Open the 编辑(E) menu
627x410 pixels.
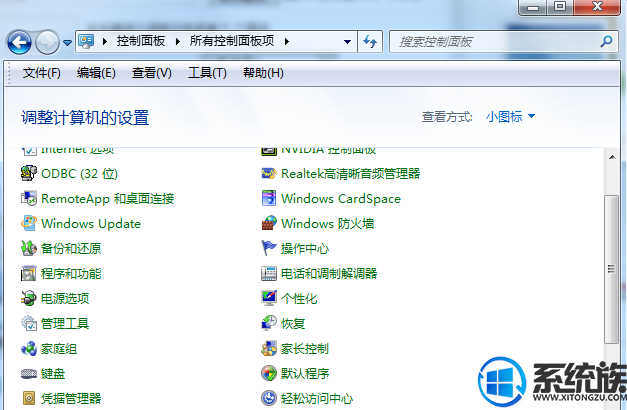click(x=96, y=73)
